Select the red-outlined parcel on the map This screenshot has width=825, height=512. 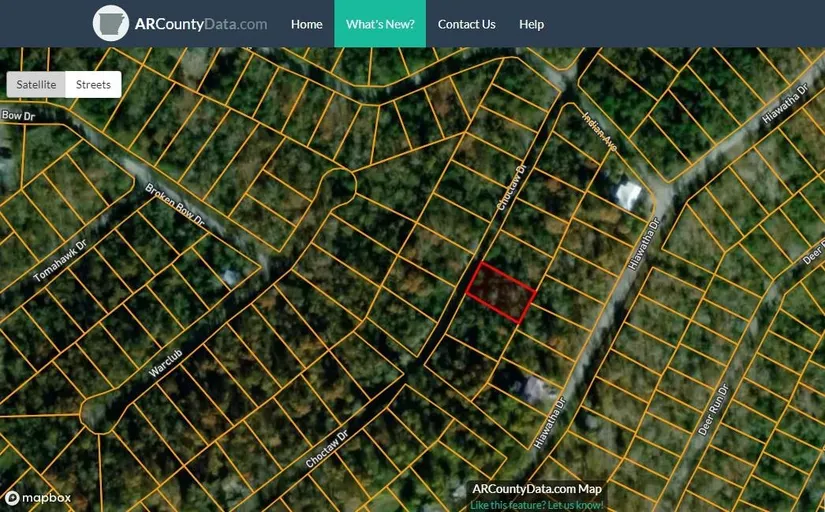pos(501,292)
